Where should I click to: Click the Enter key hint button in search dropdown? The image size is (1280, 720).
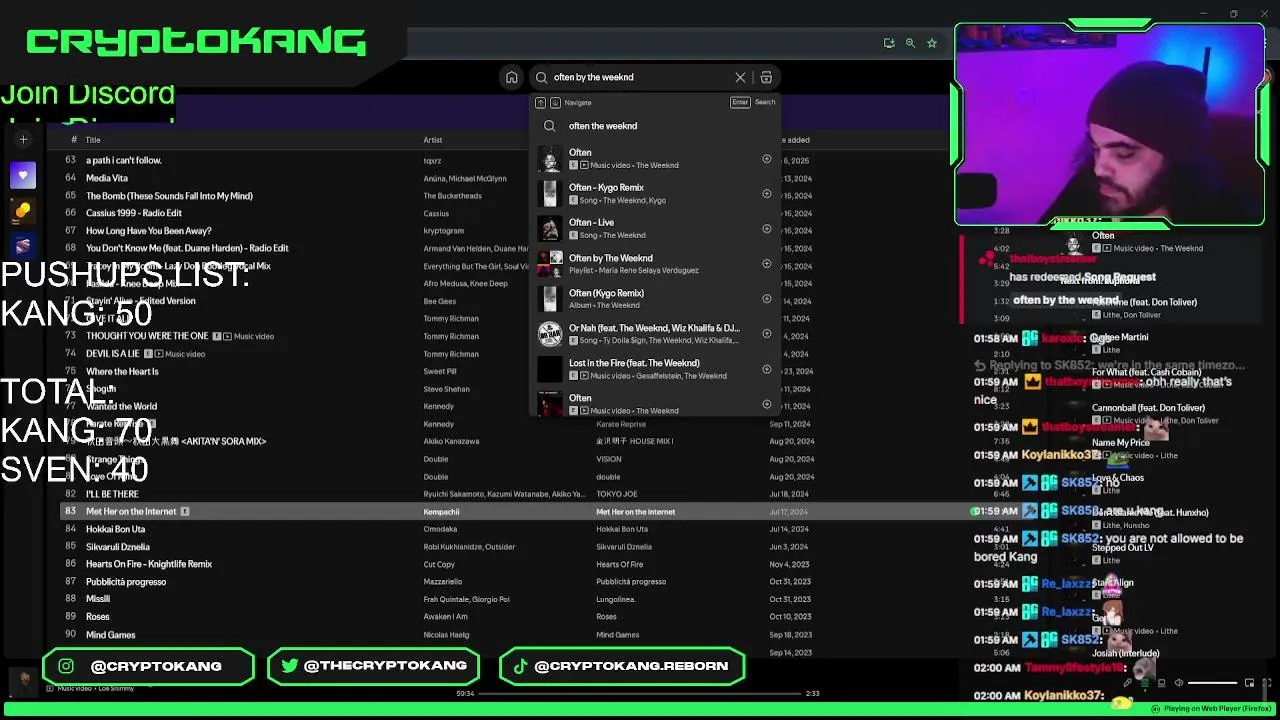[740, 102]
